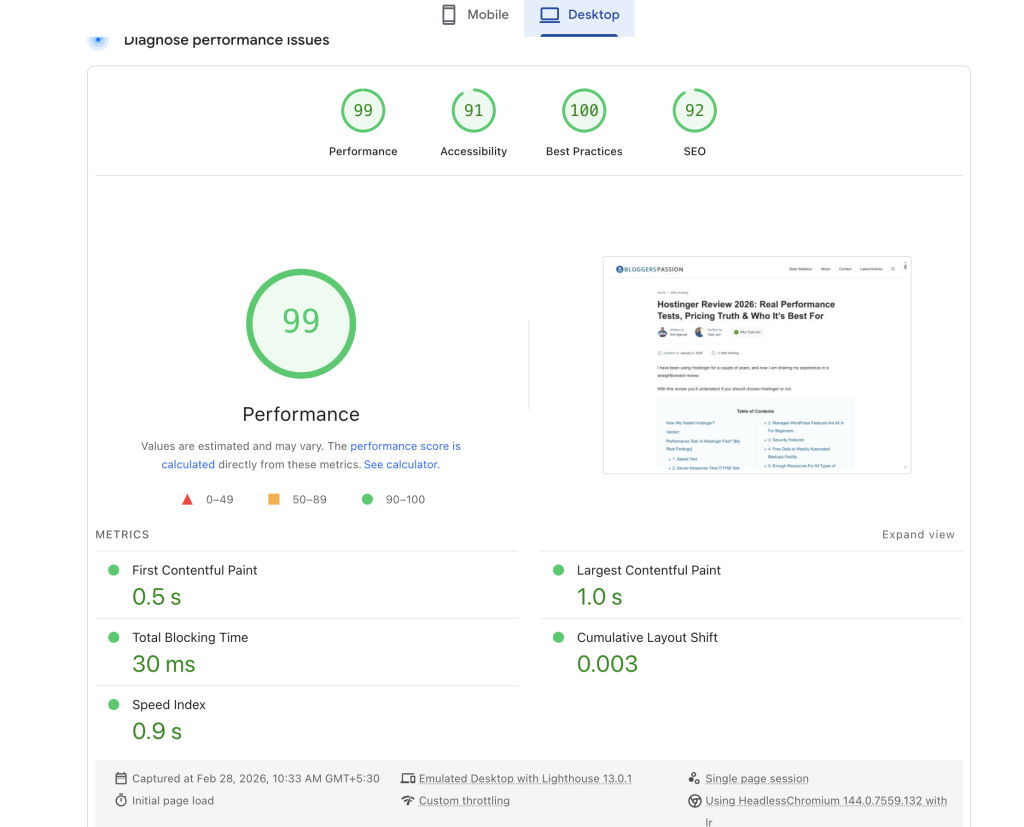1024x827 pixels.
Task: Jump to the Accessibility score gauge
Action: (473, 111)
